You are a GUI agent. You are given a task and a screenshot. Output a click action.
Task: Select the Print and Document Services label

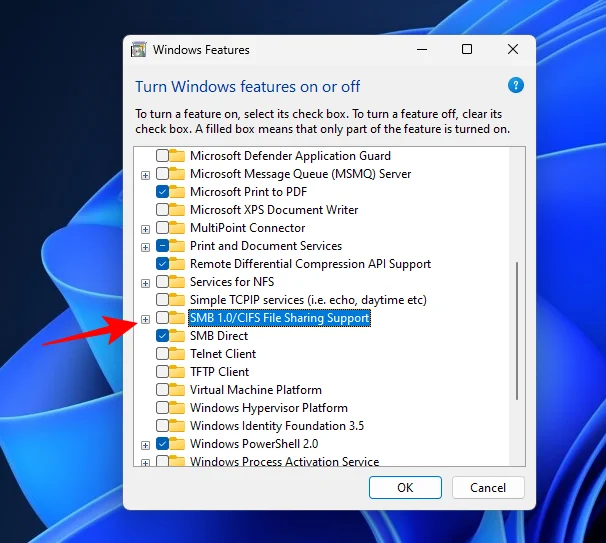click(266, 246)
